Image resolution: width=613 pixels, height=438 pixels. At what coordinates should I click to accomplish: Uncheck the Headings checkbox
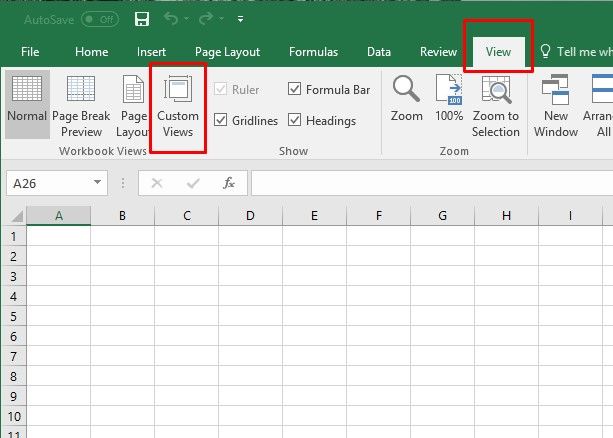pyautogui.click(x=294, y=121)
